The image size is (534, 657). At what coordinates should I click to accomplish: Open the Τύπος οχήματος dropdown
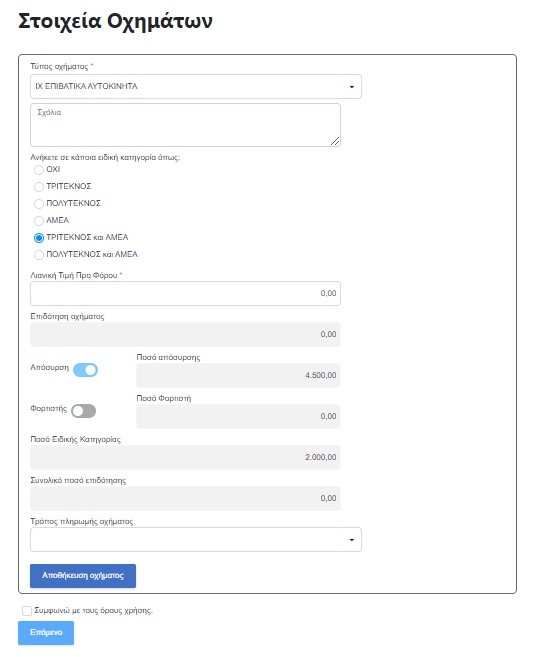[196, 87]
